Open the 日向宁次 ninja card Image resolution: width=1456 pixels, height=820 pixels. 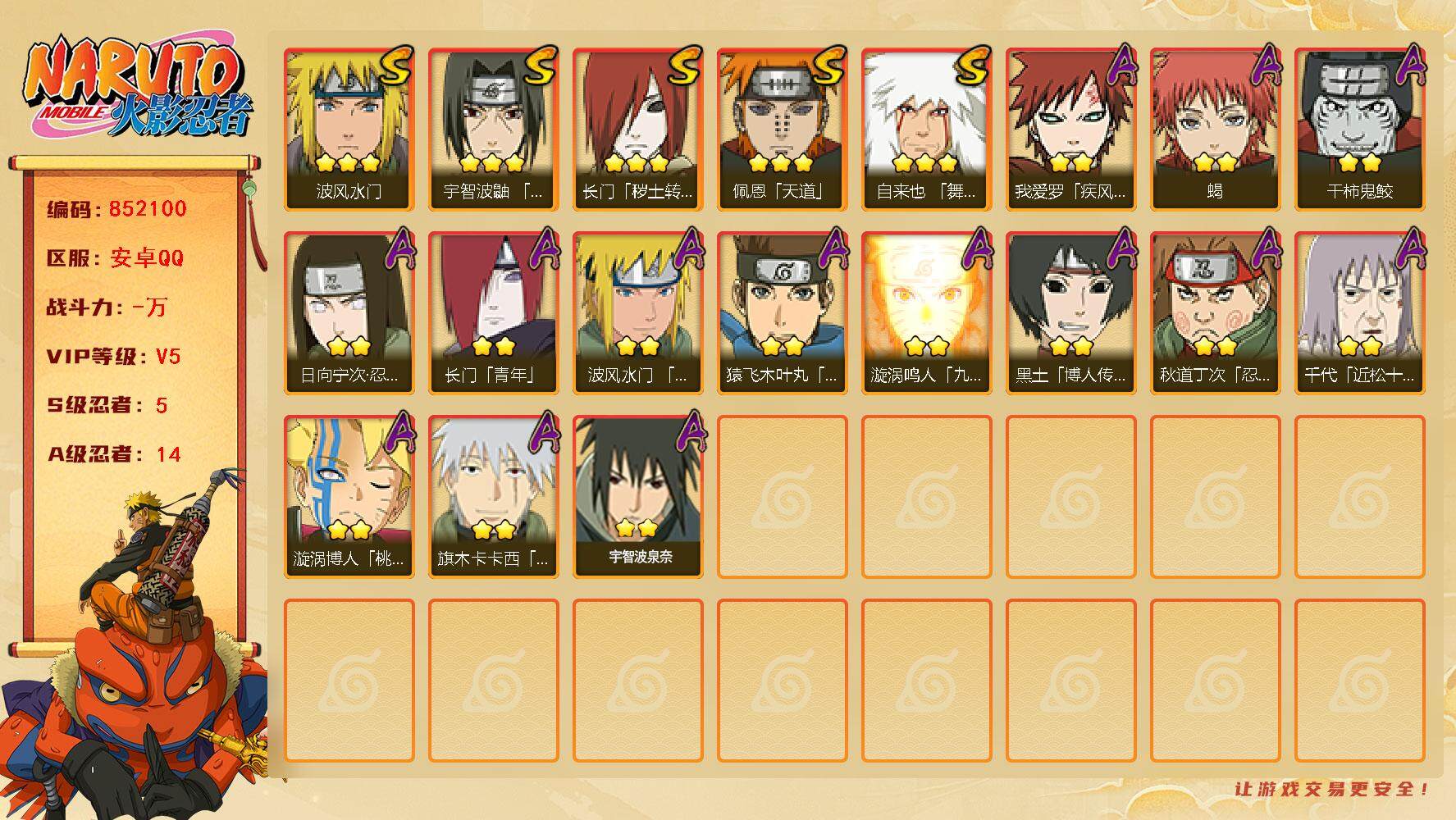click(349, 312)
